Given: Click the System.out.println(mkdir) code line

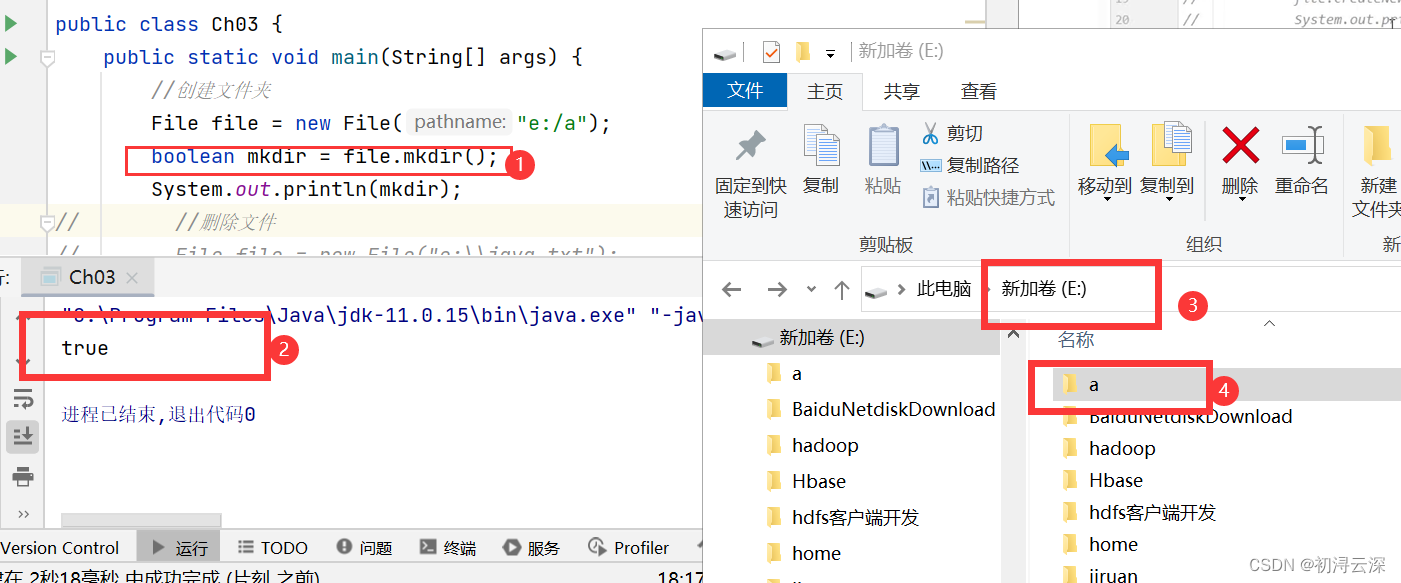Looking at the screenshot, I should [x=306, y=189].
